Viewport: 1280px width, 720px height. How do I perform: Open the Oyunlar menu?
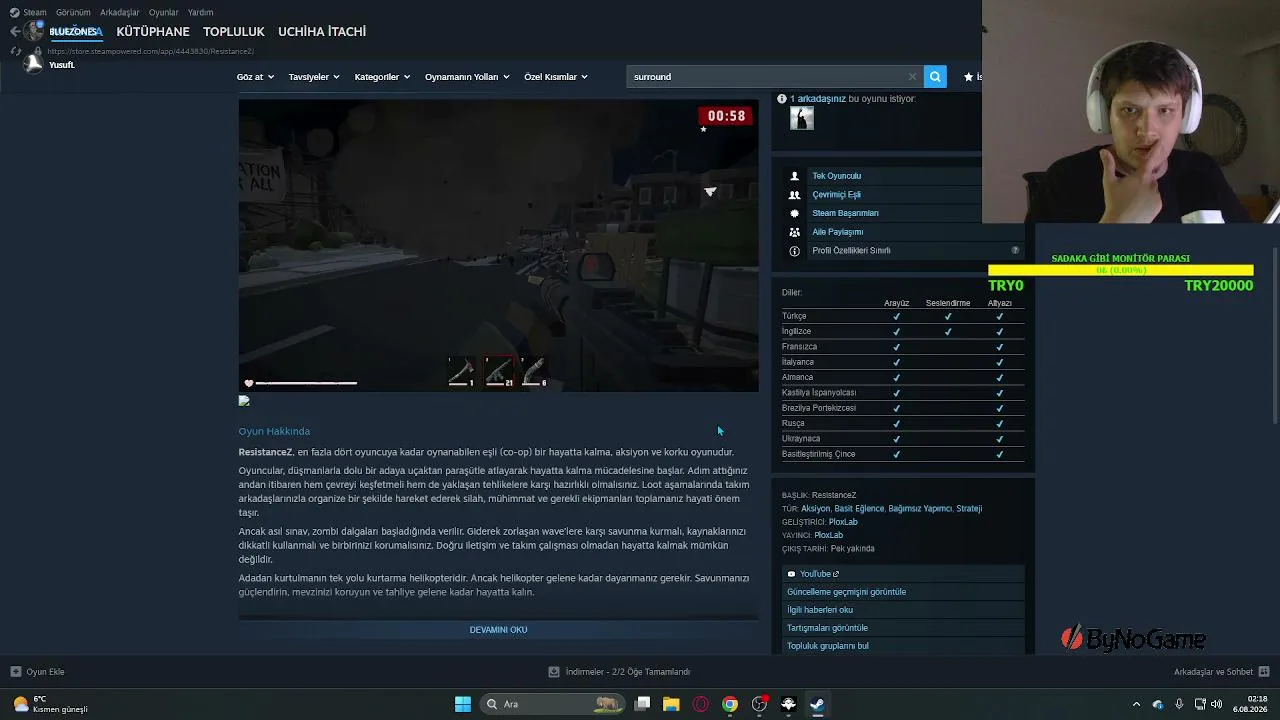[163, 12]
